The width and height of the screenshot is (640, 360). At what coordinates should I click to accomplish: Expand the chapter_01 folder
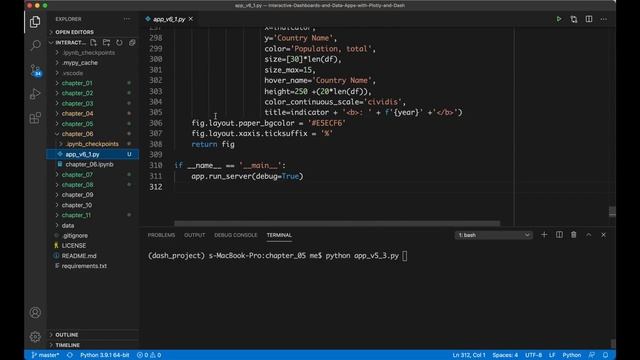[x=77, y=83]
